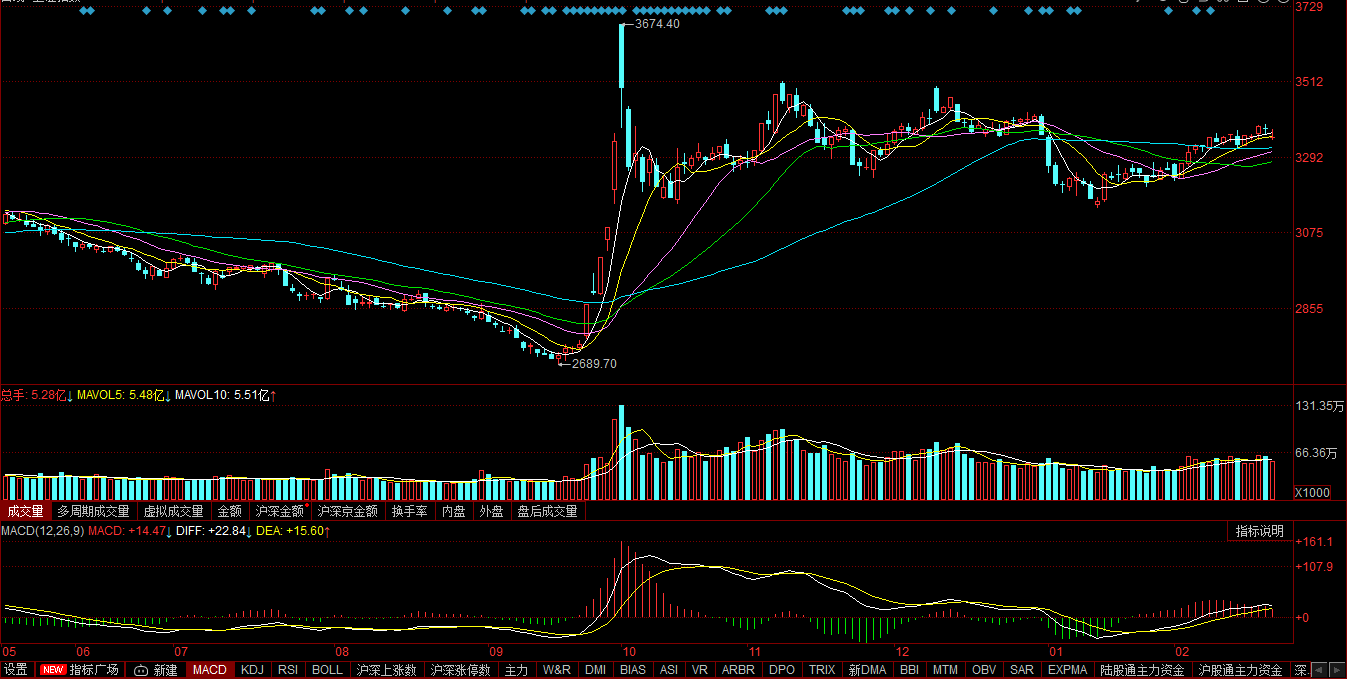Switch to 盘后成交量 tab
Image resolution: width=1347 pixels, height=679 pixels.
pos(547,511)
